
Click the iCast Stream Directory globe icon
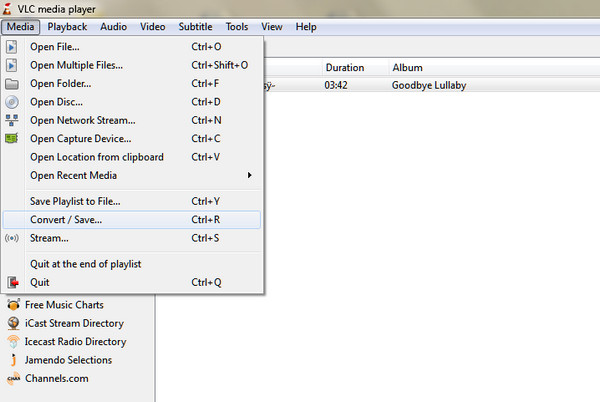coord(13,323)
